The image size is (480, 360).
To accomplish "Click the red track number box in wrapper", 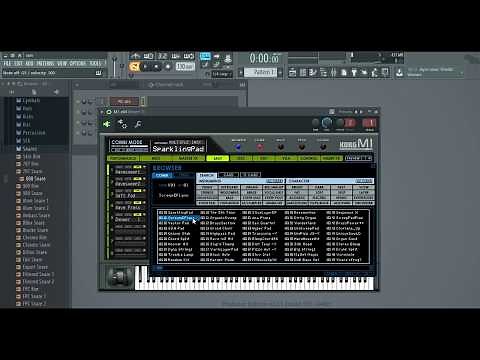I will coord(369,123).
